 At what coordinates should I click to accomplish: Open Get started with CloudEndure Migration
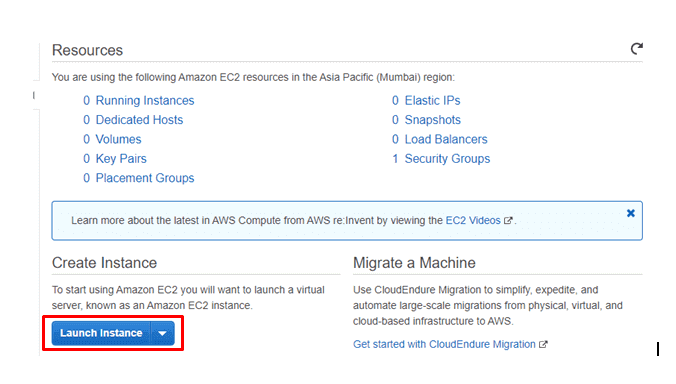[444, 344]
